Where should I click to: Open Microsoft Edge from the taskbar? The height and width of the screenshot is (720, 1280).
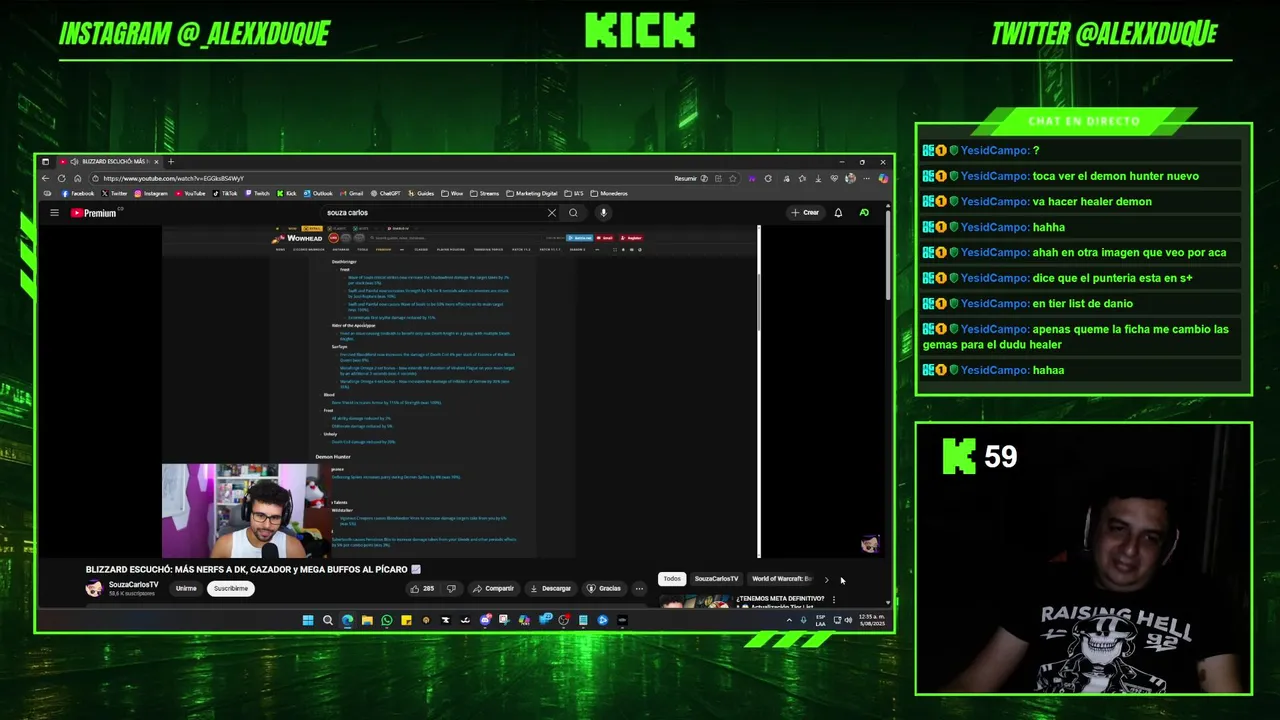coord(347,620)
